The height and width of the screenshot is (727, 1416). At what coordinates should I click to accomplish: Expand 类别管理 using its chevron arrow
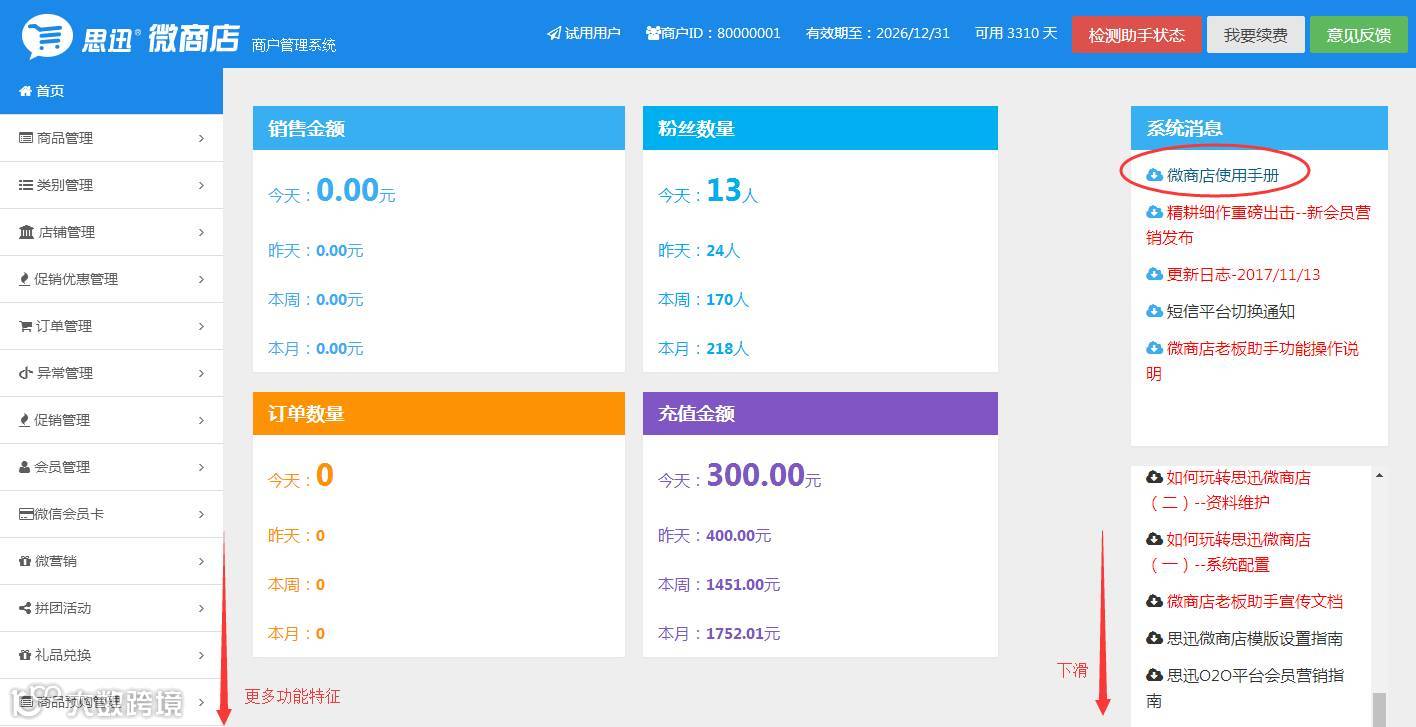point(201,185)
